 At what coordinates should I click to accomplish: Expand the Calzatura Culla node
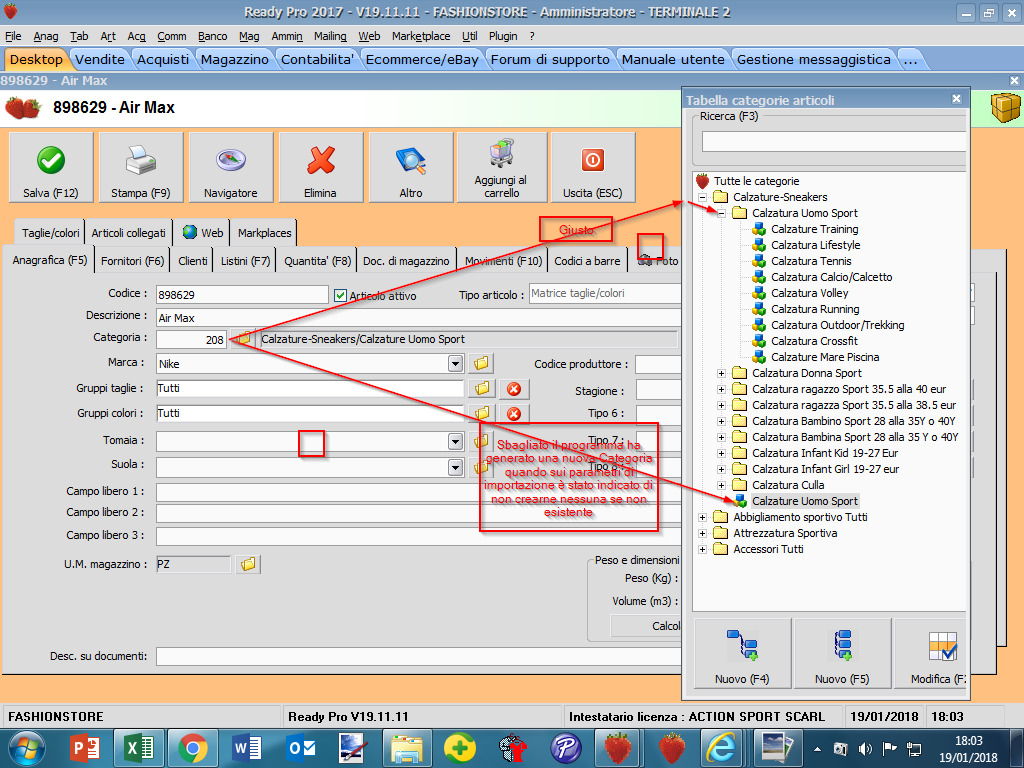[x=721, y=485]
